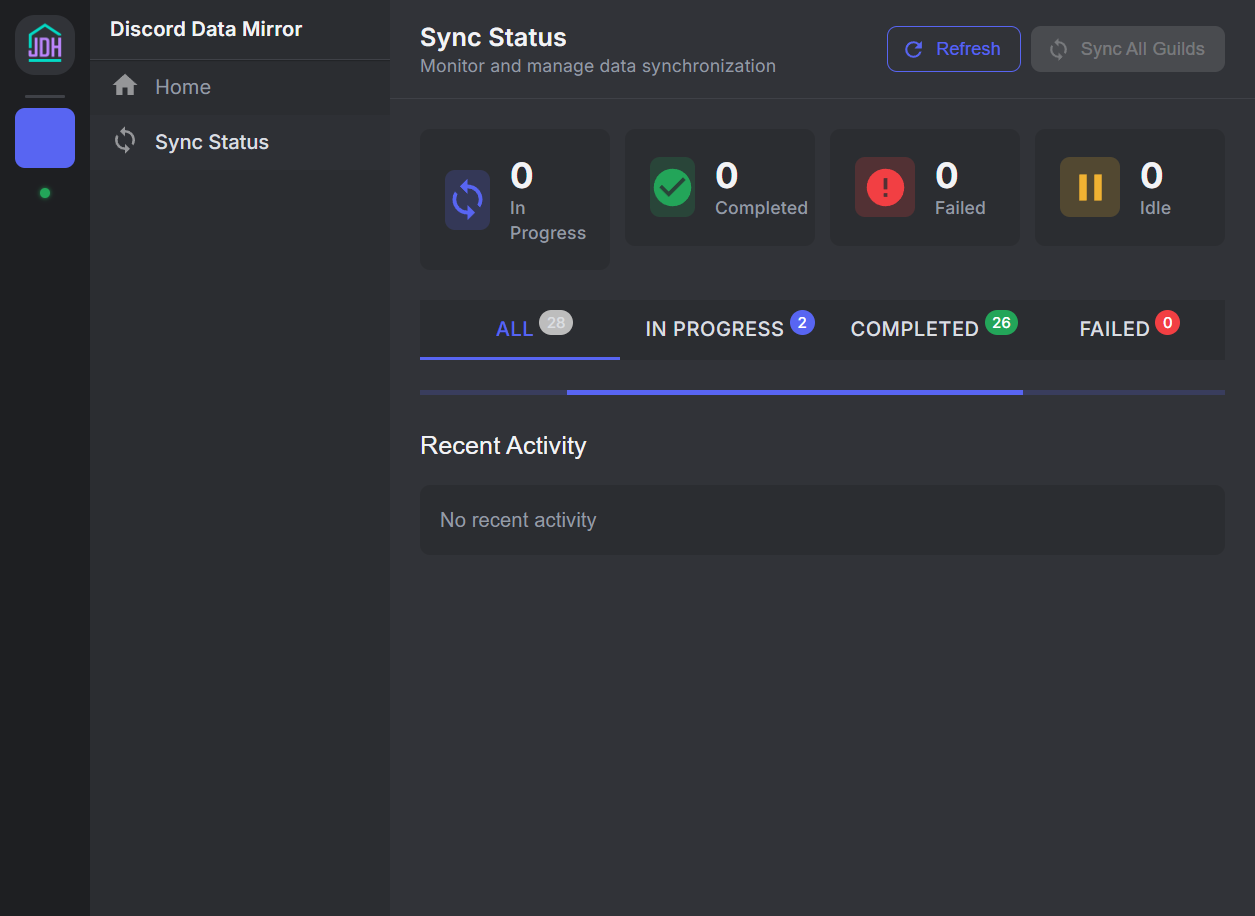This screenshot has height=916, width=1255.
Task: Click the JDH app logo icon
Action: click(x=44, y=44)
